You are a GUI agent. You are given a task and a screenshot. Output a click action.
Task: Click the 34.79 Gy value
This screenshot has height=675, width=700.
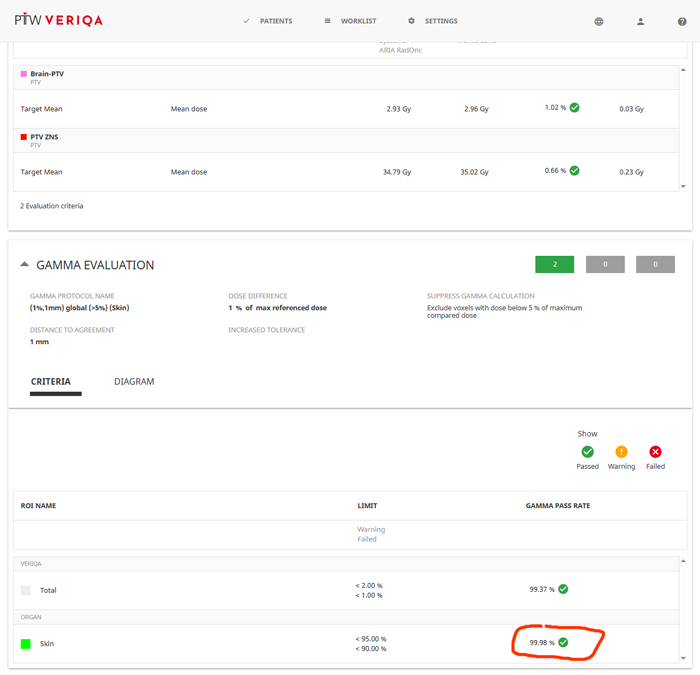coord(396,172)
